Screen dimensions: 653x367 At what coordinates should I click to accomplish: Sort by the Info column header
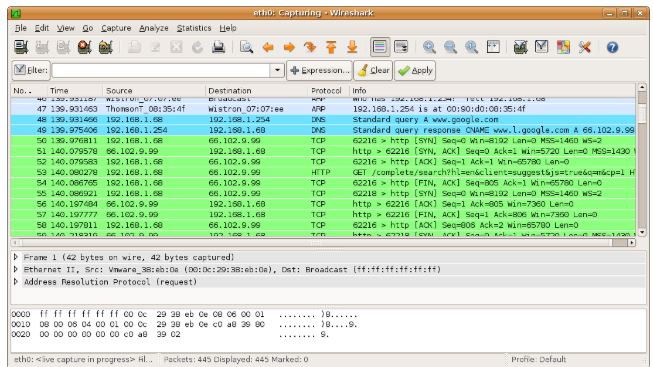(492, 90)
